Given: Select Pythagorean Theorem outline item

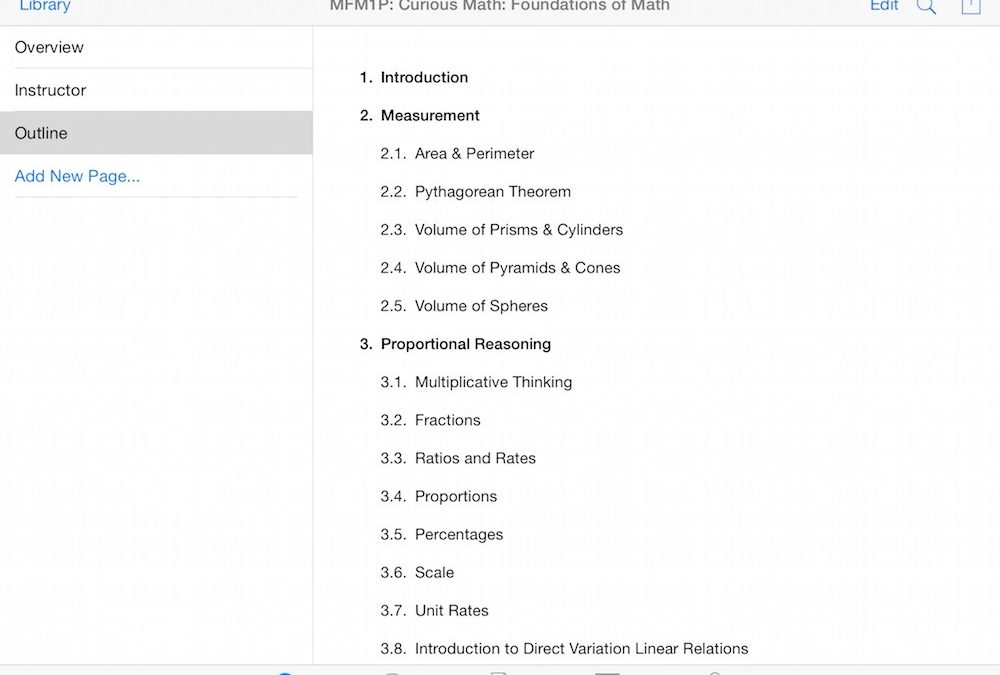Looking at the screenshot, I should [493, 191].
